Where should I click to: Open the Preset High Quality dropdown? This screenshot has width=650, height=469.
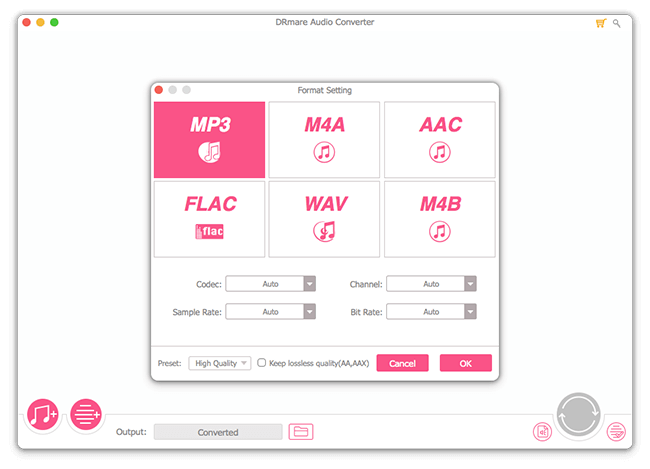220,363
